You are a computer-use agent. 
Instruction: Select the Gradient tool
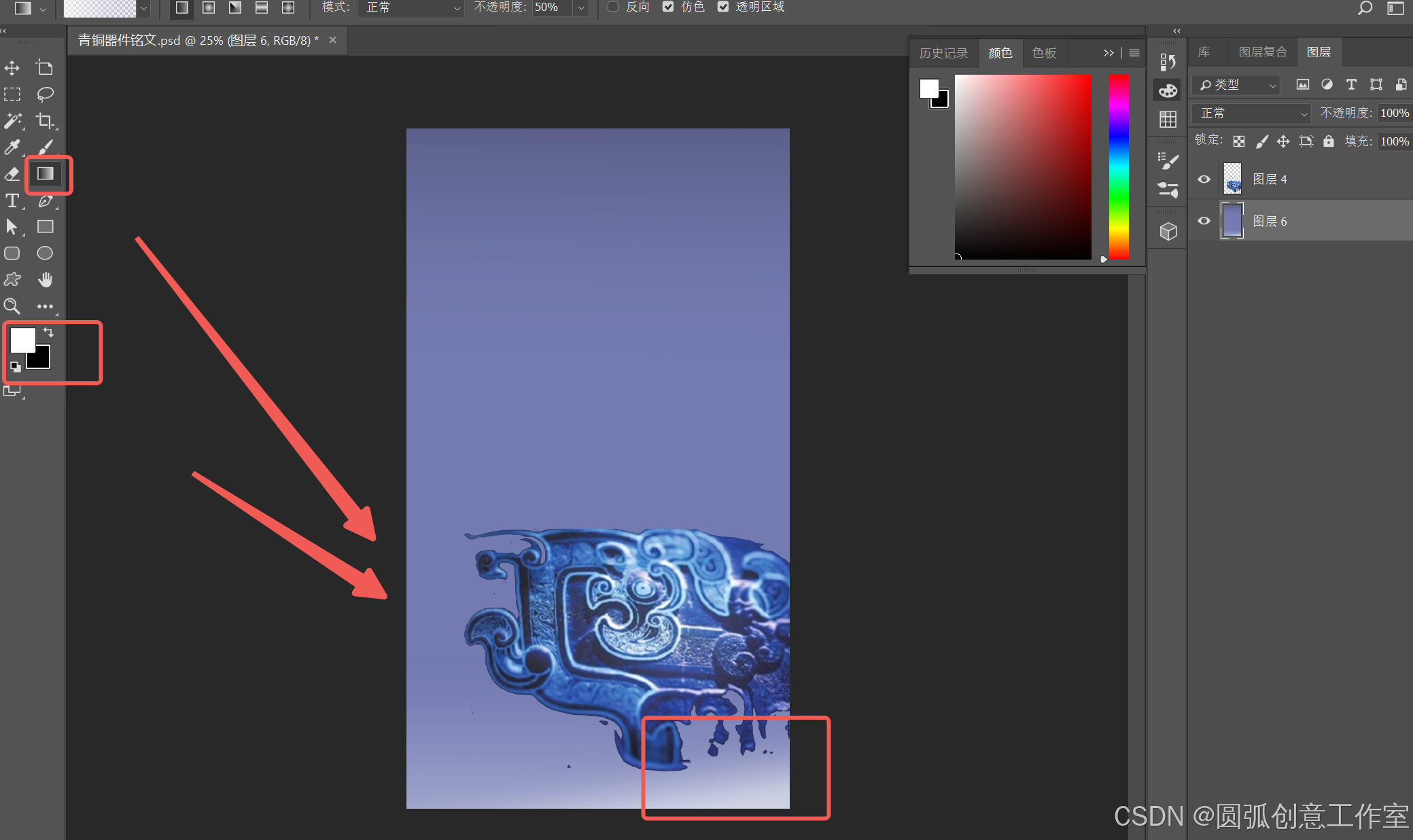(x=46, y=174)
